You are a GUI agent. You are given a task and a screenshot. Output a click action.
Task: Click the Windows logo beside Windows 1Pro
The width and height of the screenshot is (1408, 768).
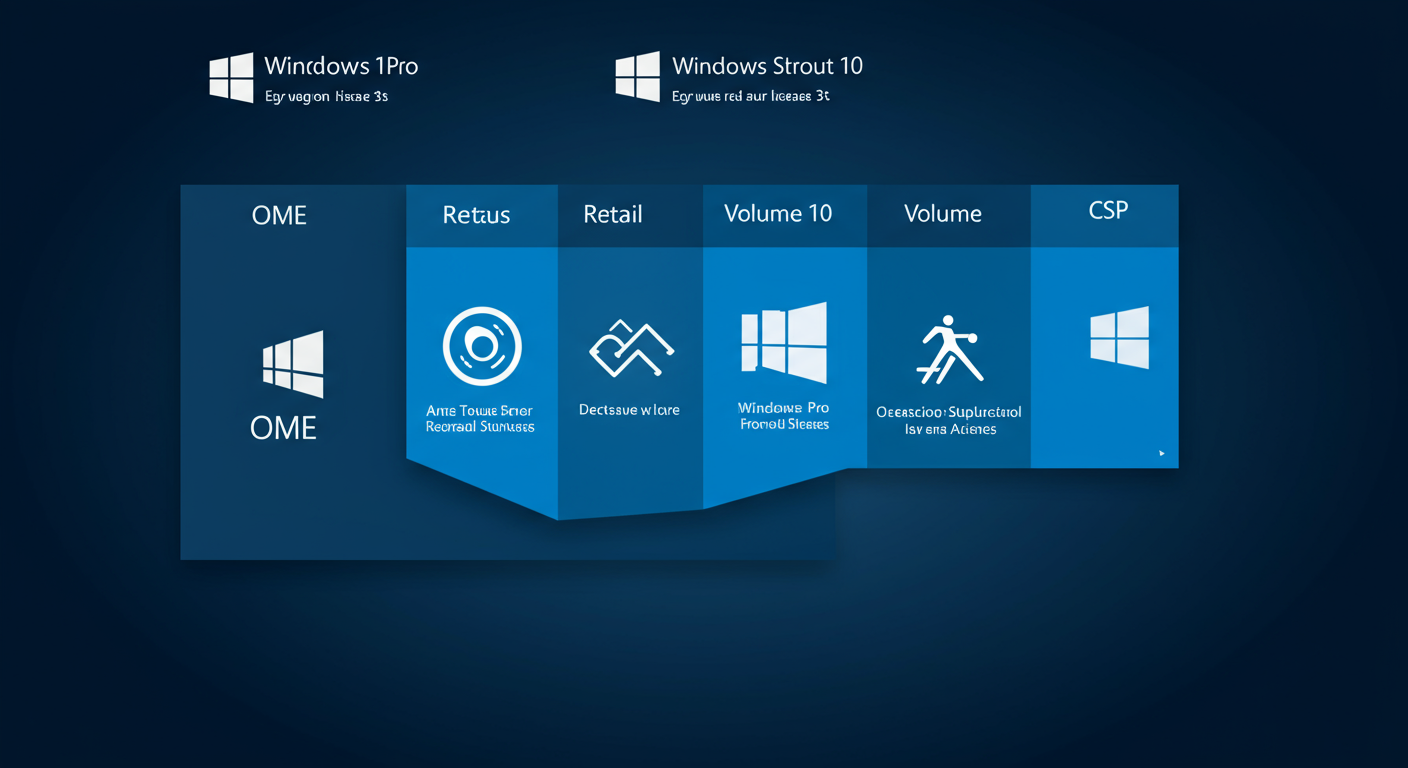[231, 78]
